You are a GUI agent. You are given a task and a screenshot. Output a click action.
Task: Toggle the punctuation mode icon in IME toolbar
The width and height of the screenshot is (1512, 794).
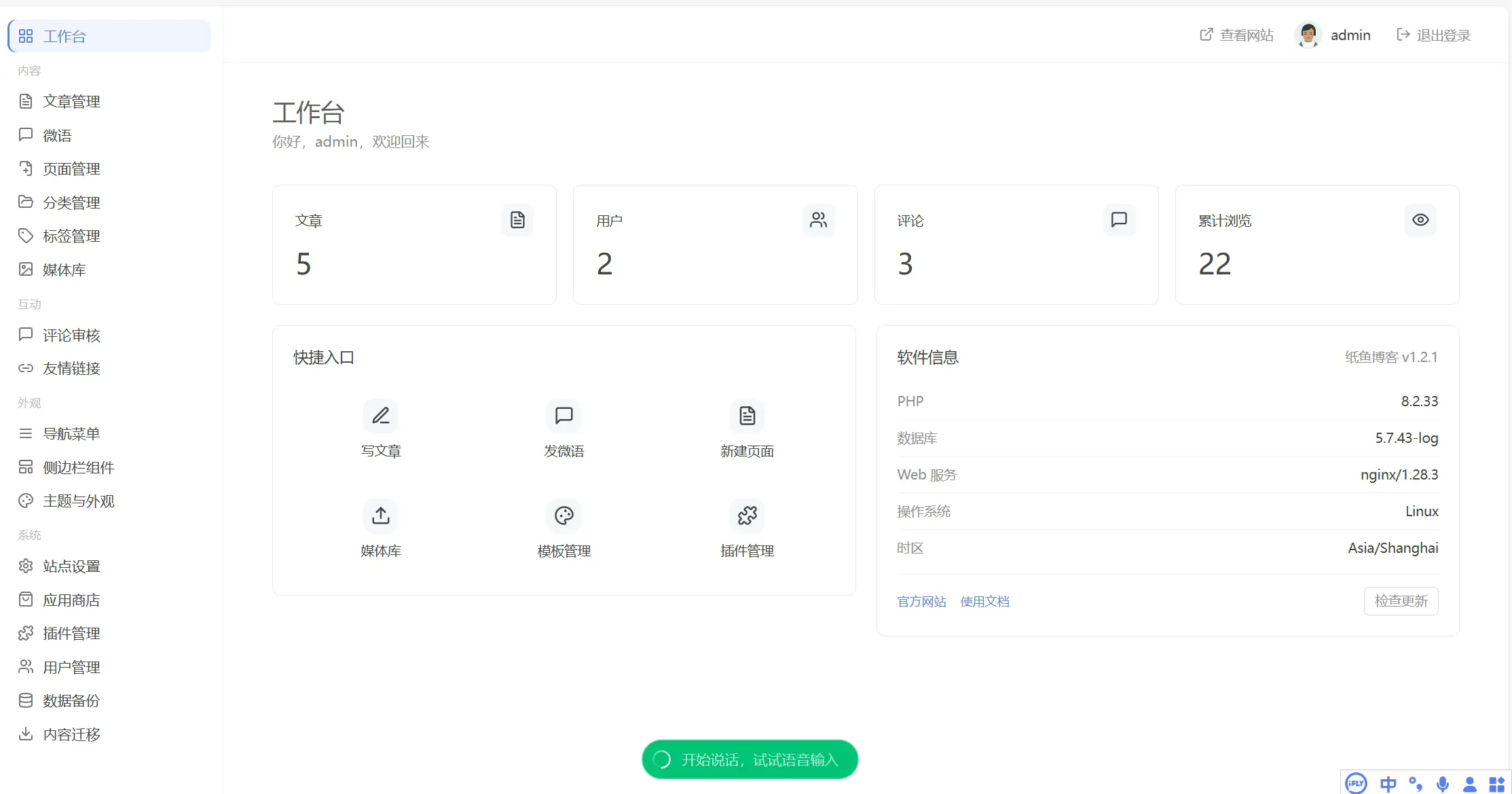pos(1416,784)
